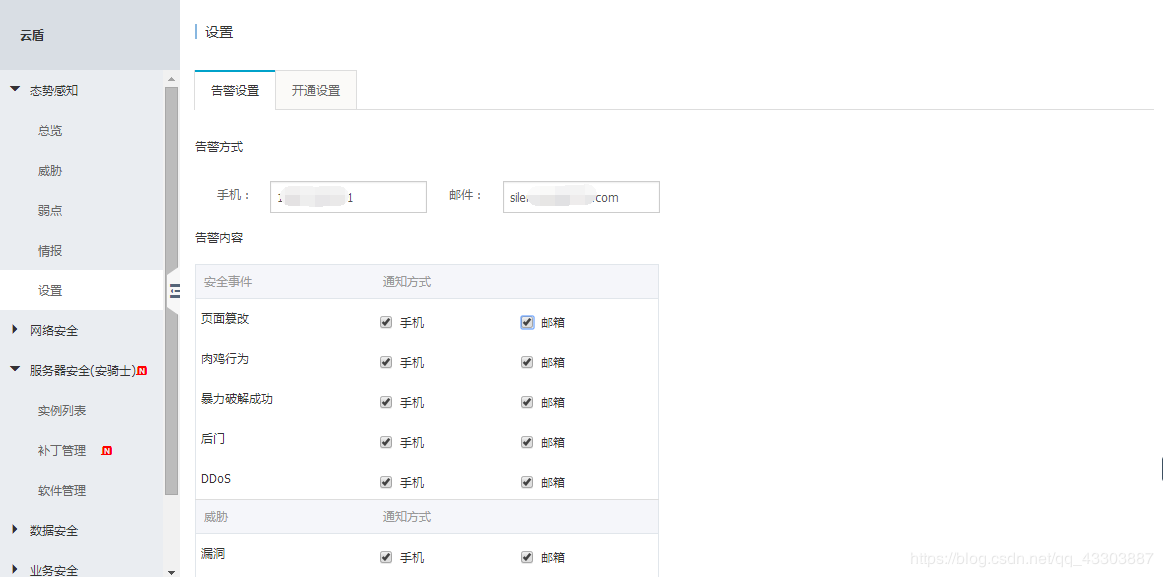Click the sidebar collapse handle icon
This screenshot has width=1163, height=577.
point(174,291)
